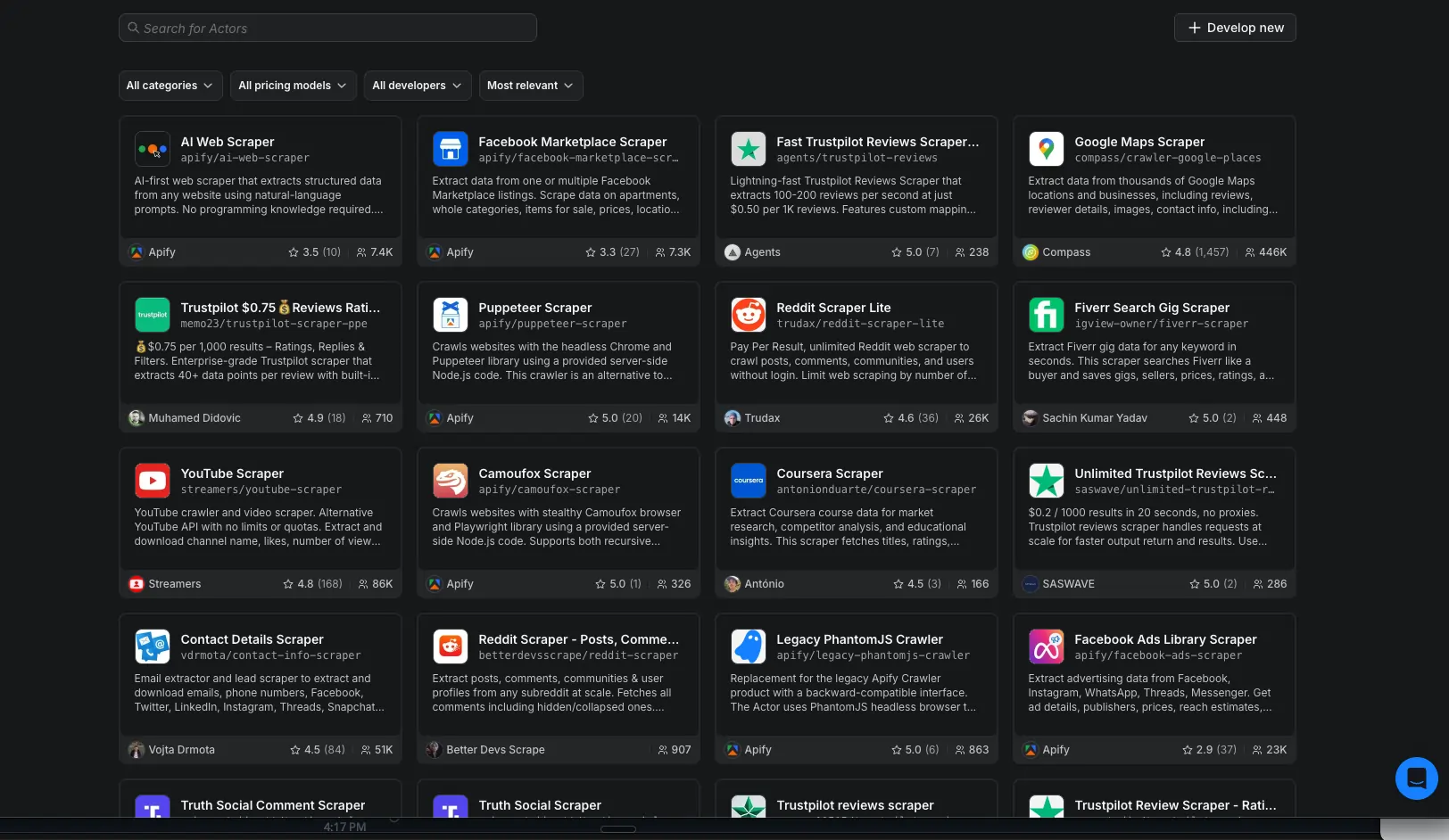Screen dimensions: 1449x840
Task: Click the Trustpilot $0.75 Reviews green icon
Action: click(153, 315)
